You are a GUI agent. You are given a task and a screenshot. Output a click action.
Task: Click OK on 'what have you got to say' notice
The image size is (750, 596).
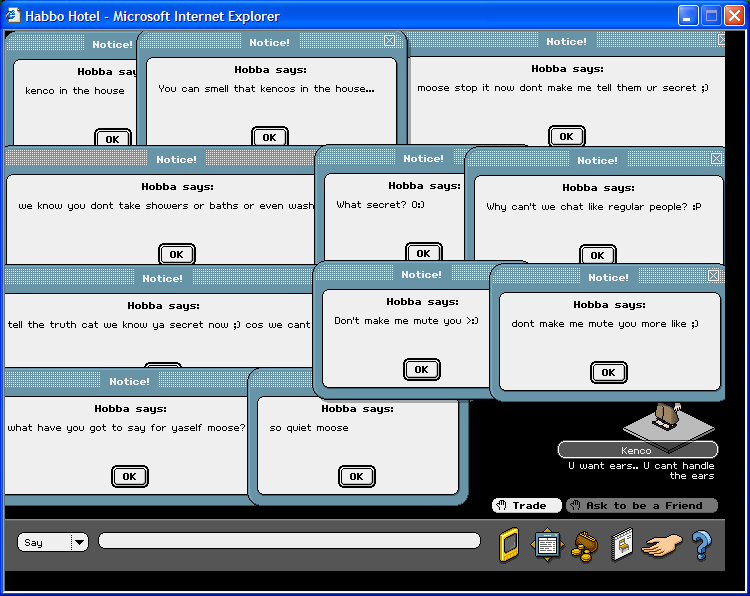130,476
